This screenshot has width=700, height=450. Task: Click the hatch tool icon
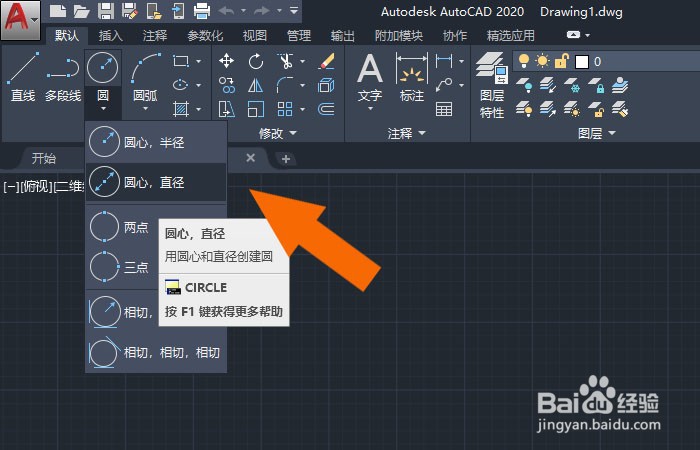point(180,108)
